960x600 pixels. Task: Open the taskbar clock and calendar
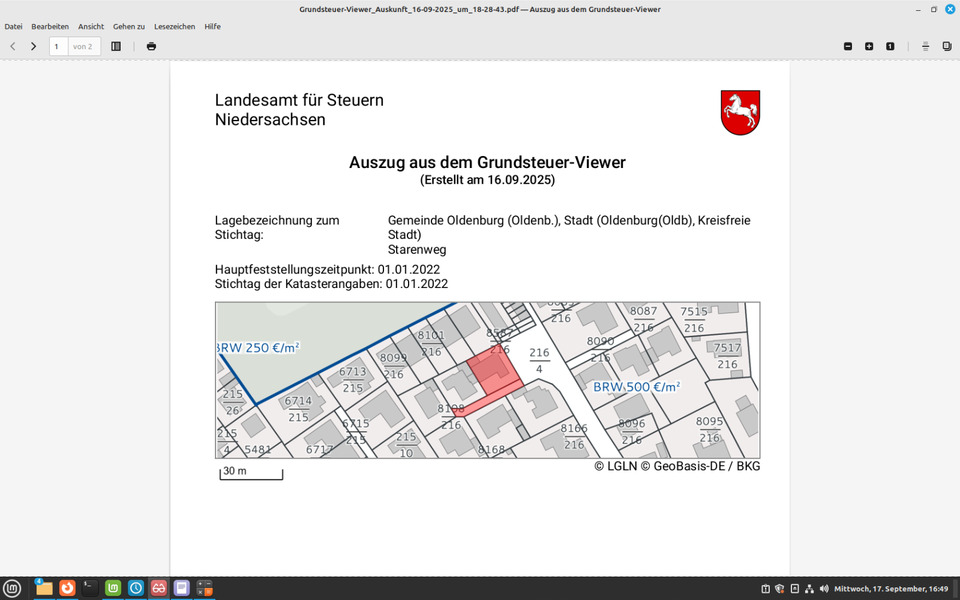pos(890,589)
